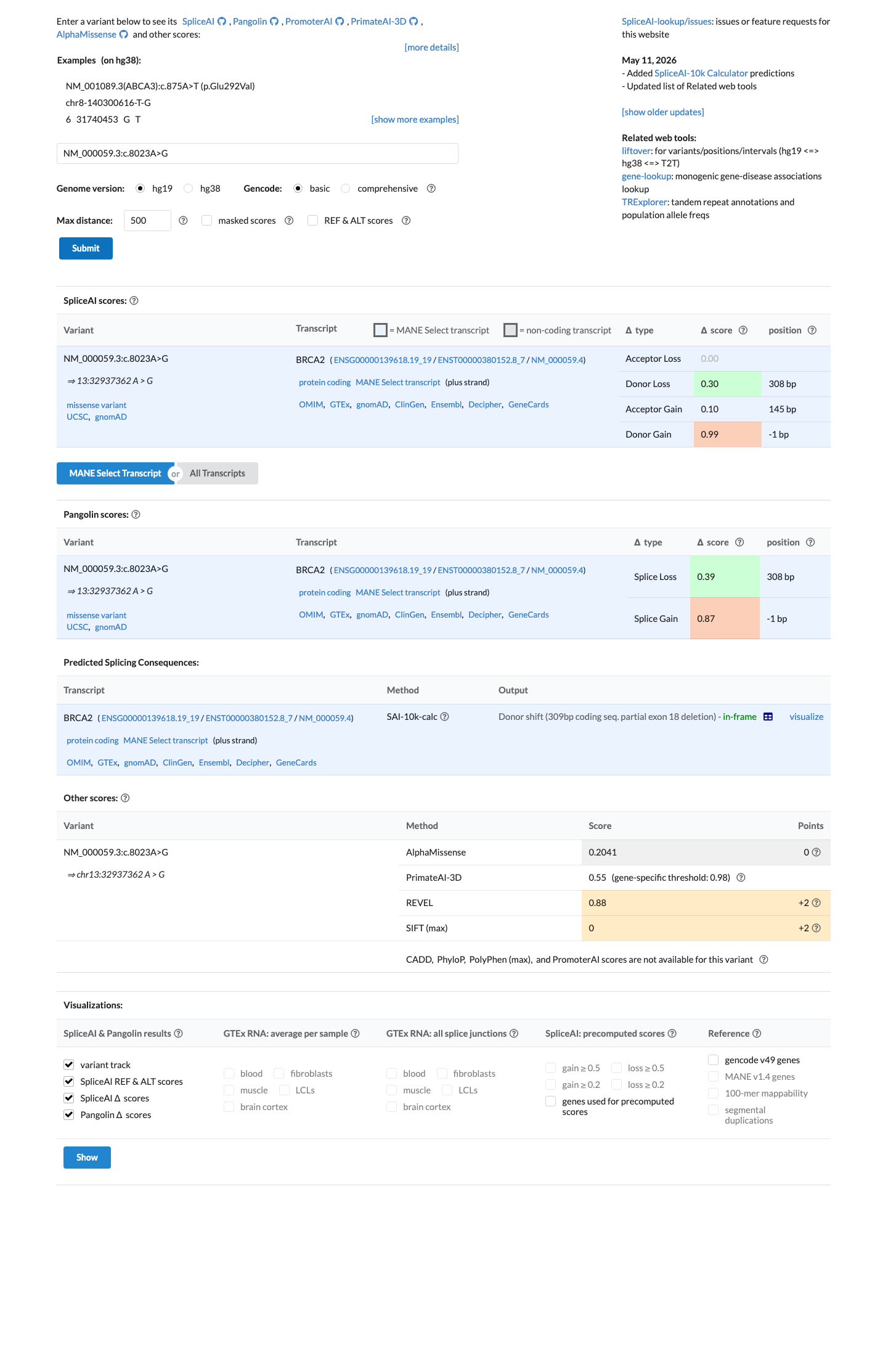Open the TRExplorer link
Screen dimensions: 896x1356
(x=645, y=202)
